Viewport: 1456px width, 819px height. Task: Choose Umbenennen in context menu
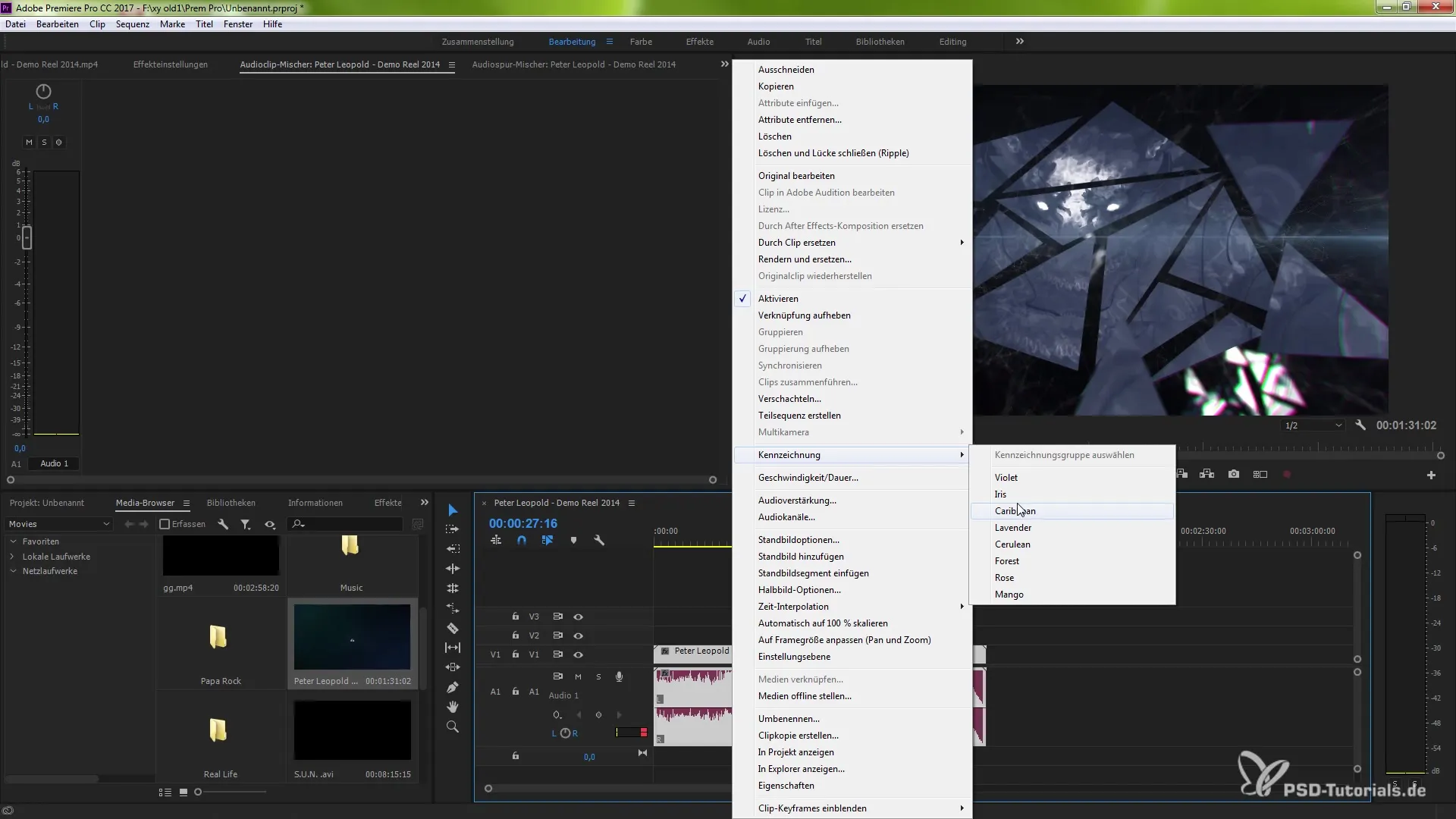click(x=853, y=719)
